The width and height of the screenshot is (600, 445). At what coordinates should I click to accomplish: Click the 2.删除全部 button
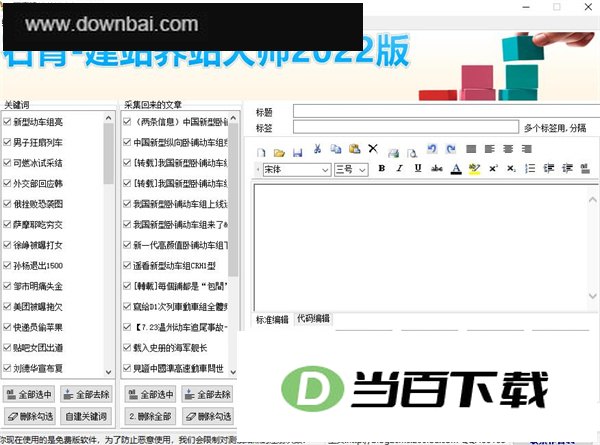150,416
